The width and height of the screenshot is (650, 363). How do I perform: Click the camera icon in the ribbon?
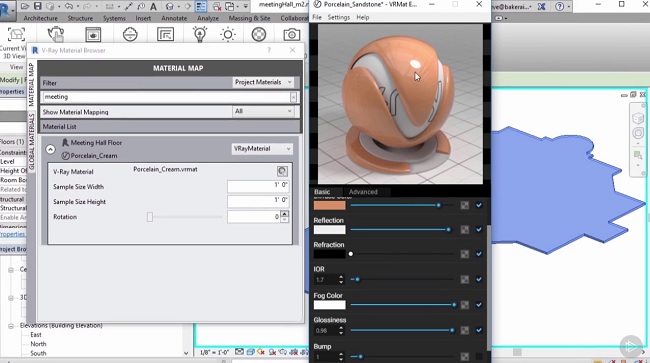pos(291,34)
